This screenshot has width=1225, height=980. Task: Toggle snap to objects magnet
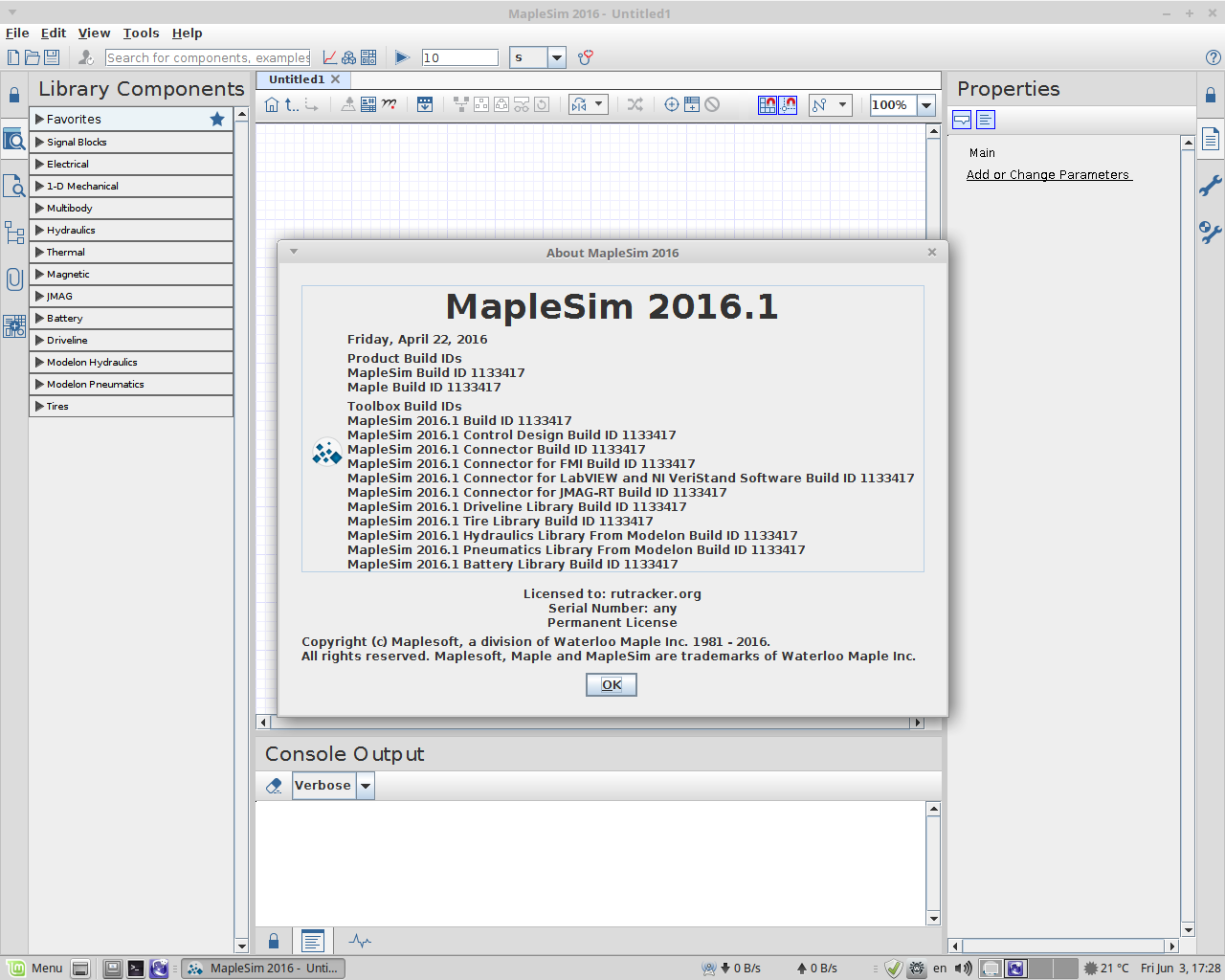click(788, 104)
